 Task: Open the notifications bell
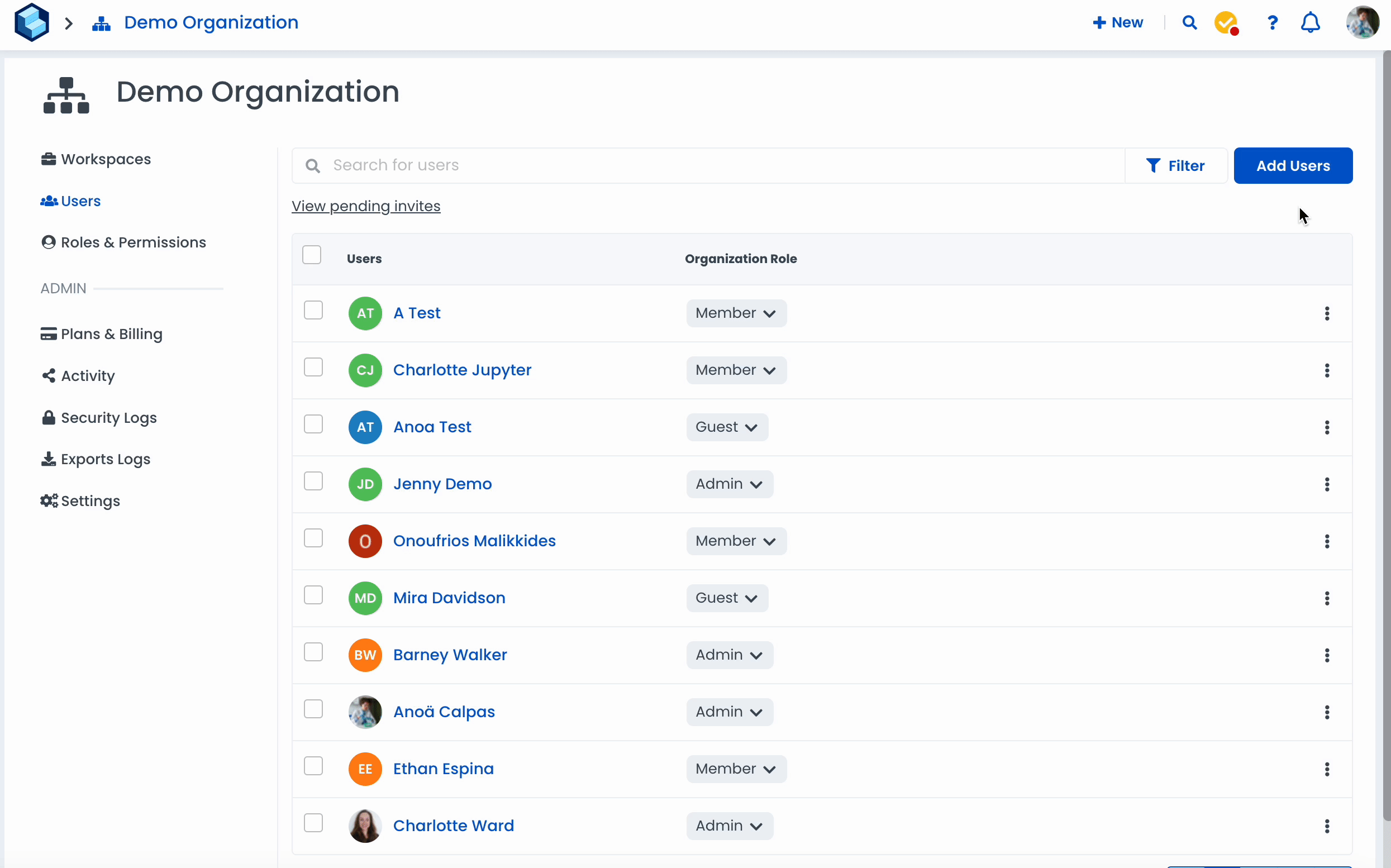pos(1310,22)
